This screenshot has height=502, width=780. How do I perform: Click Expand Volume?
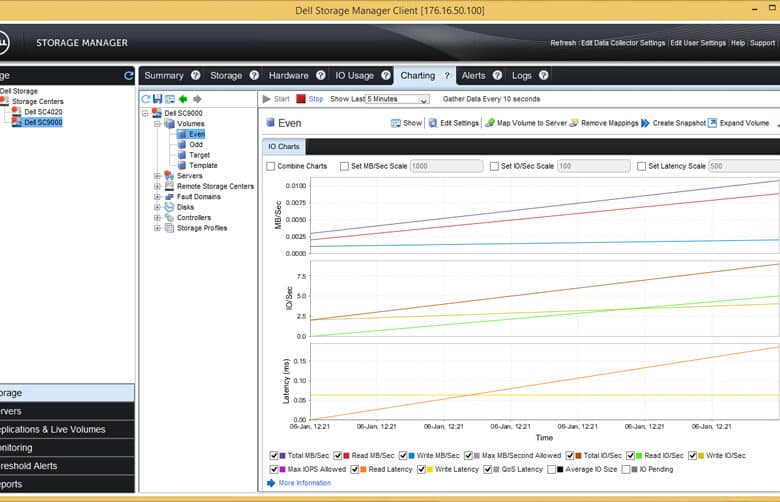point(738,123)
